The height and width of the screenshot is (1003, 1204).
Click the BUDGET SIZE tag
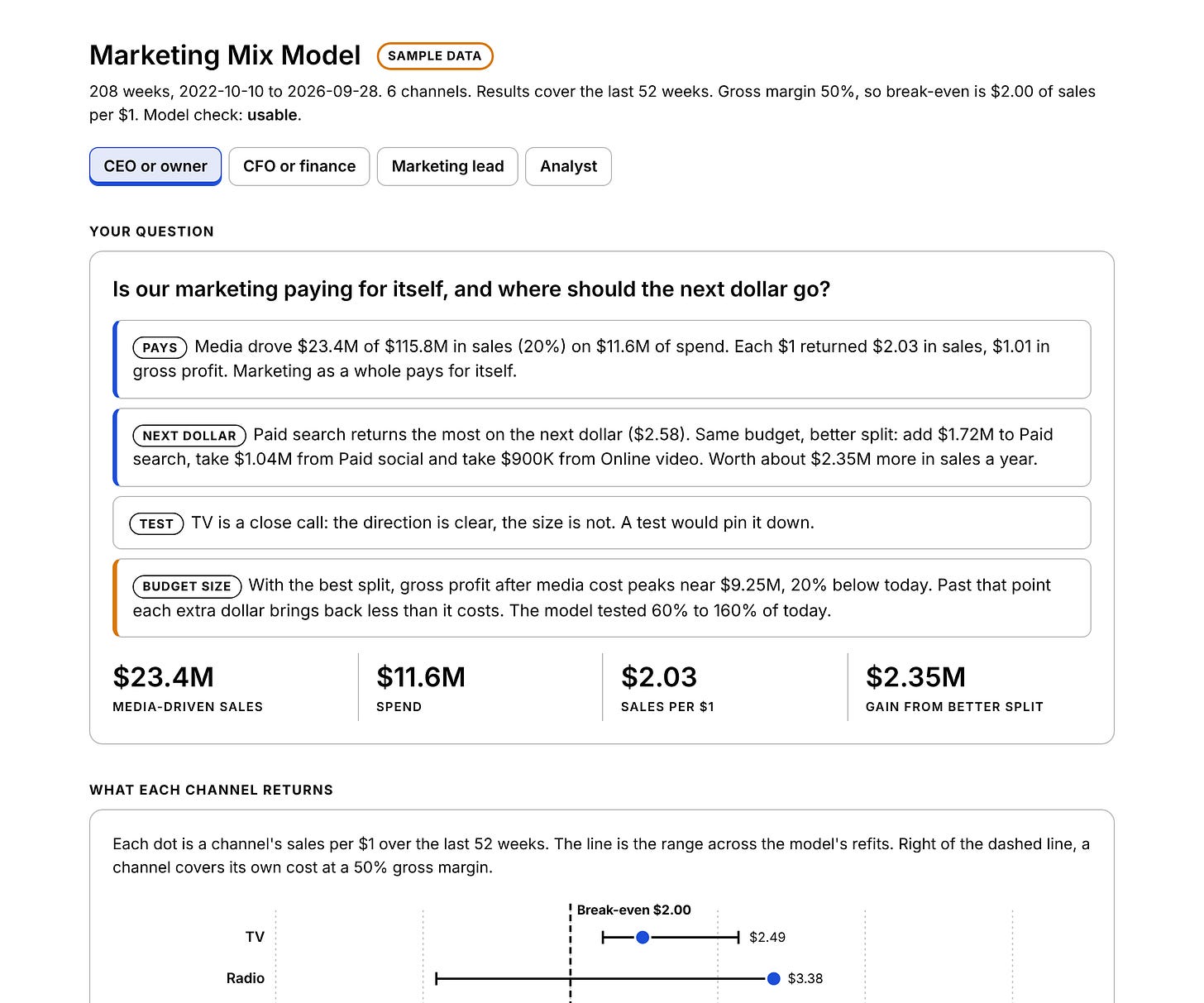coord(187,586)
